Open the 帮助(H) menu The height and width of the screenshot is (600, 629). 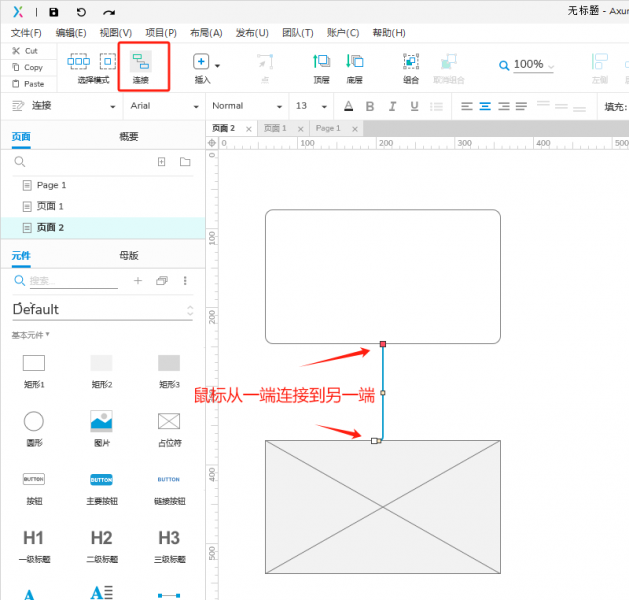[389, 33]
